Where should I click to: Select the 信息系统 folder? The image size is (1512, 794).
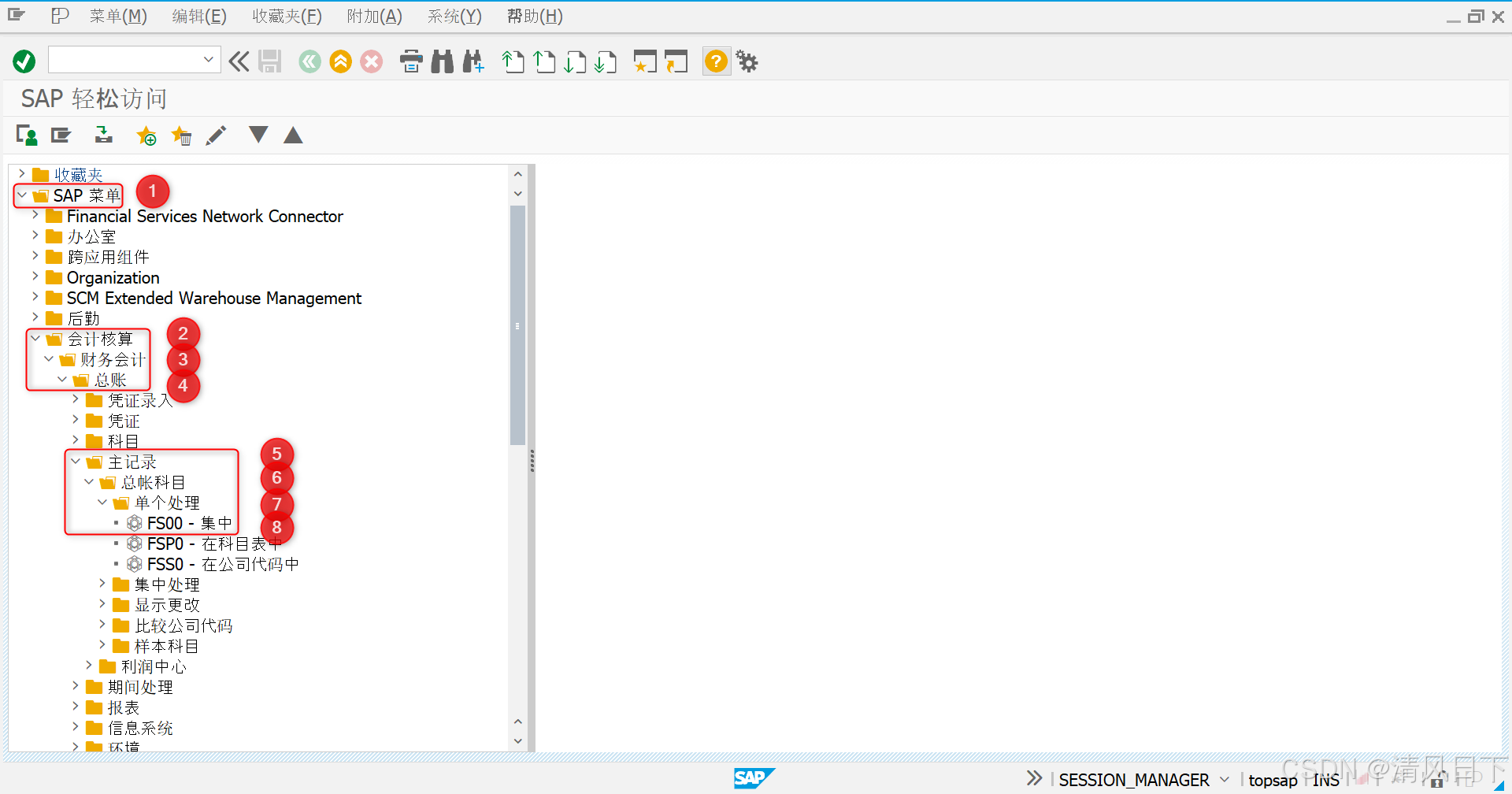140,728
